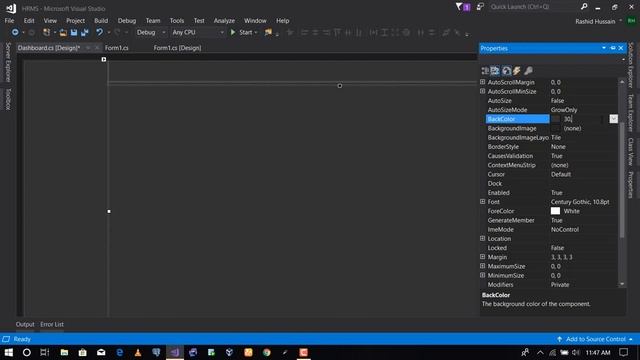This screenshot has width=640, height=360.
Task: Open the Debug configuration dropdown
Action: pyautogui.click(x=151, y=32)
